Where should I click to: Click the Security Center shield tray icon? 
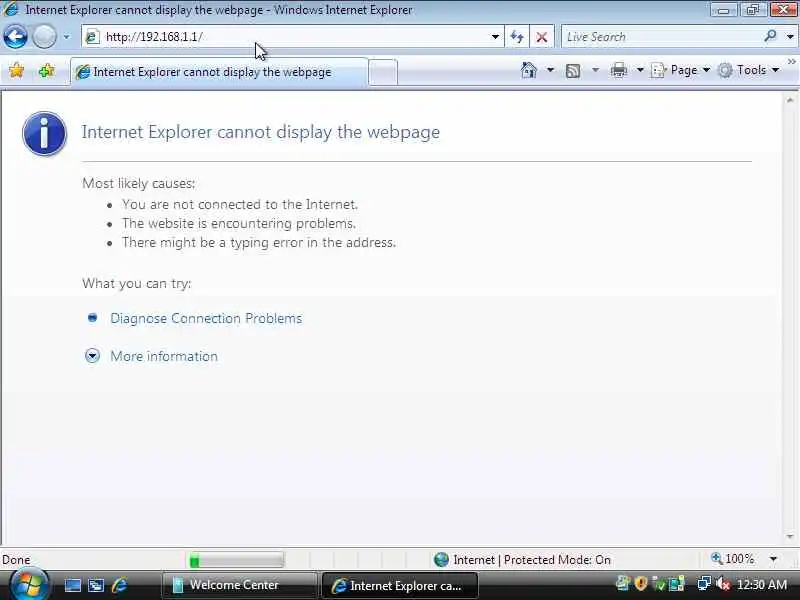(641, 583)
